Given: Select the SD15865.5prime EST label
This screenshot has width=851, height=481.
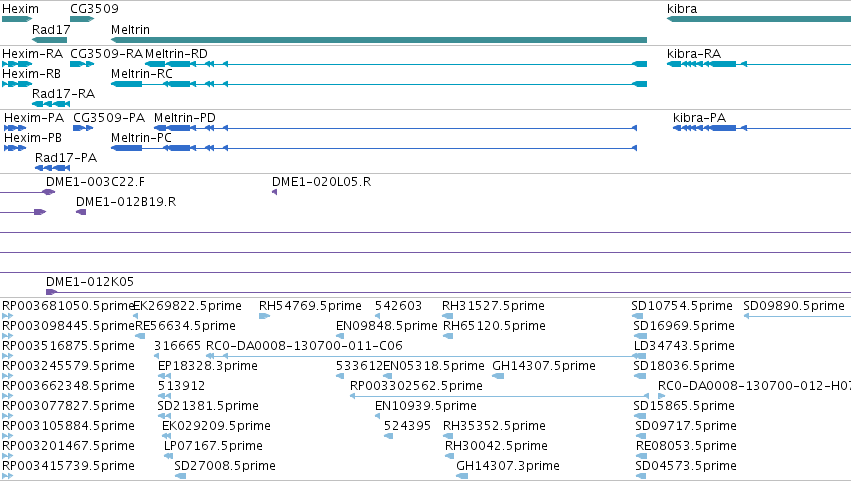Looking at the screenshot, I should [x=684, y=406].
